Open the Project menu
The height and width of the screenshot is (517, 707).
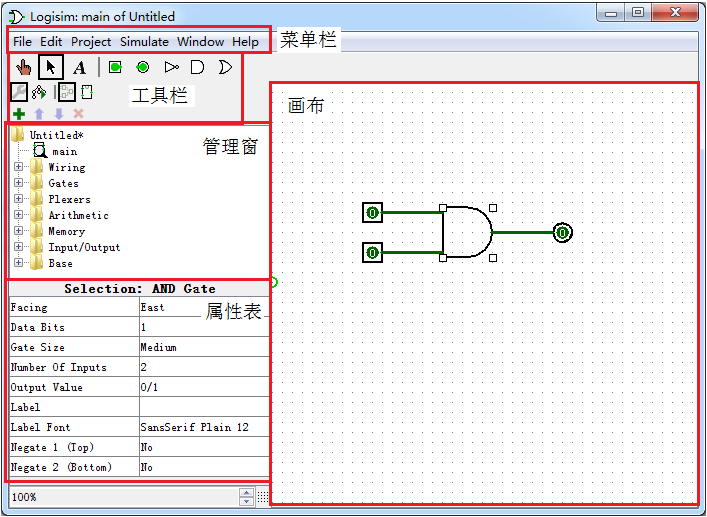point(91,42)
